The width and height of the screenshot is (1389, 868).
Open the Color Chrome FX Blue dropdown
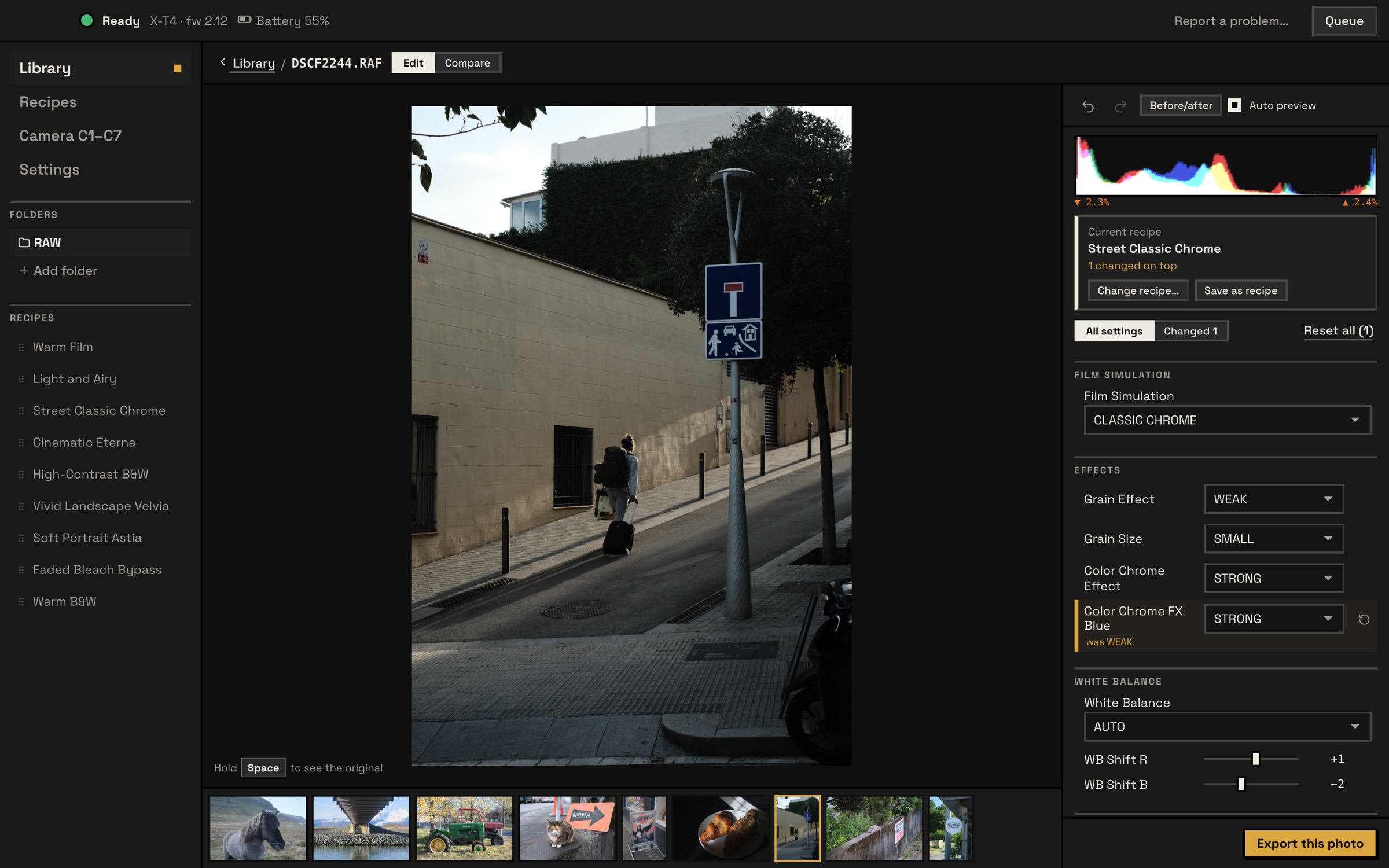1273,619
